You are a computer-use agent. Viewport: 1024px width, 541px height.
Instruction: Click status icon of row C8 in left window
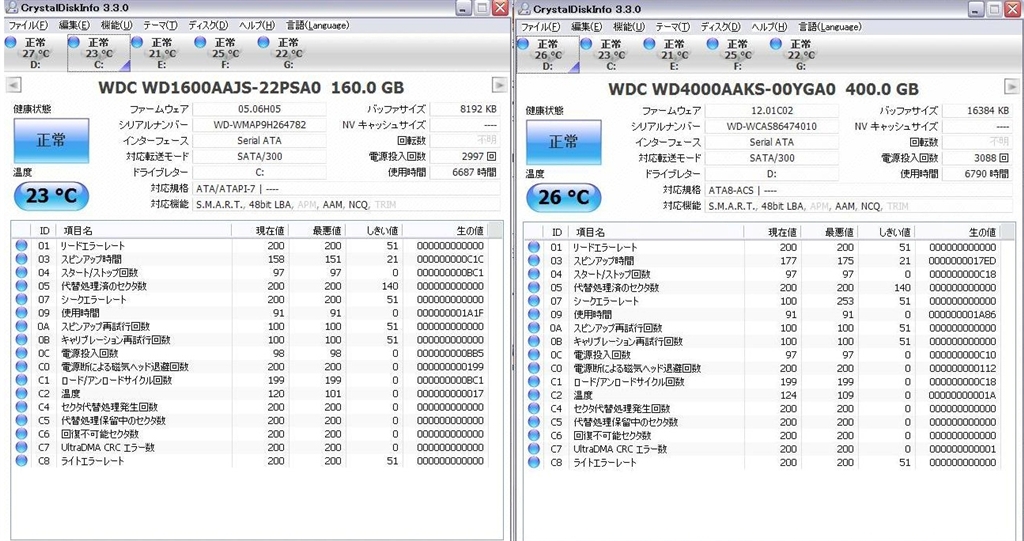(x=22, y=461)
